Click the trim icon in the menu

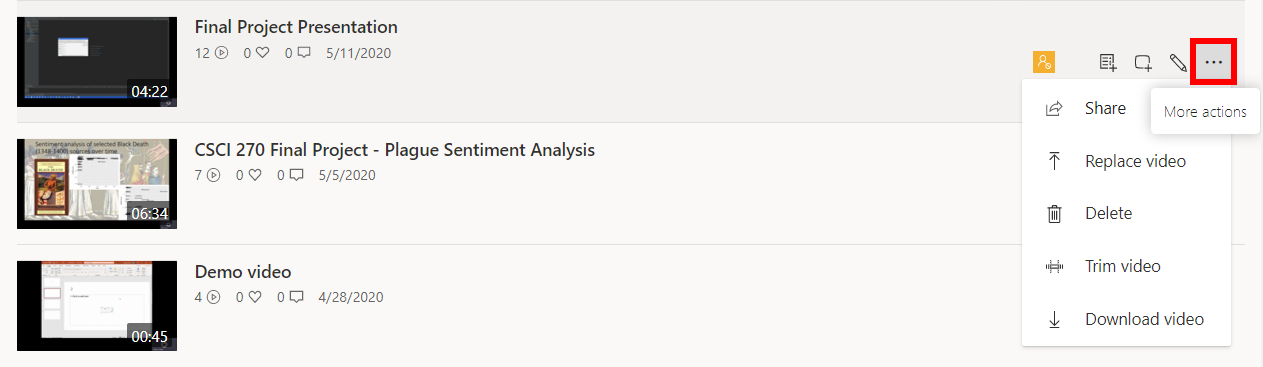pos(1054,266)
